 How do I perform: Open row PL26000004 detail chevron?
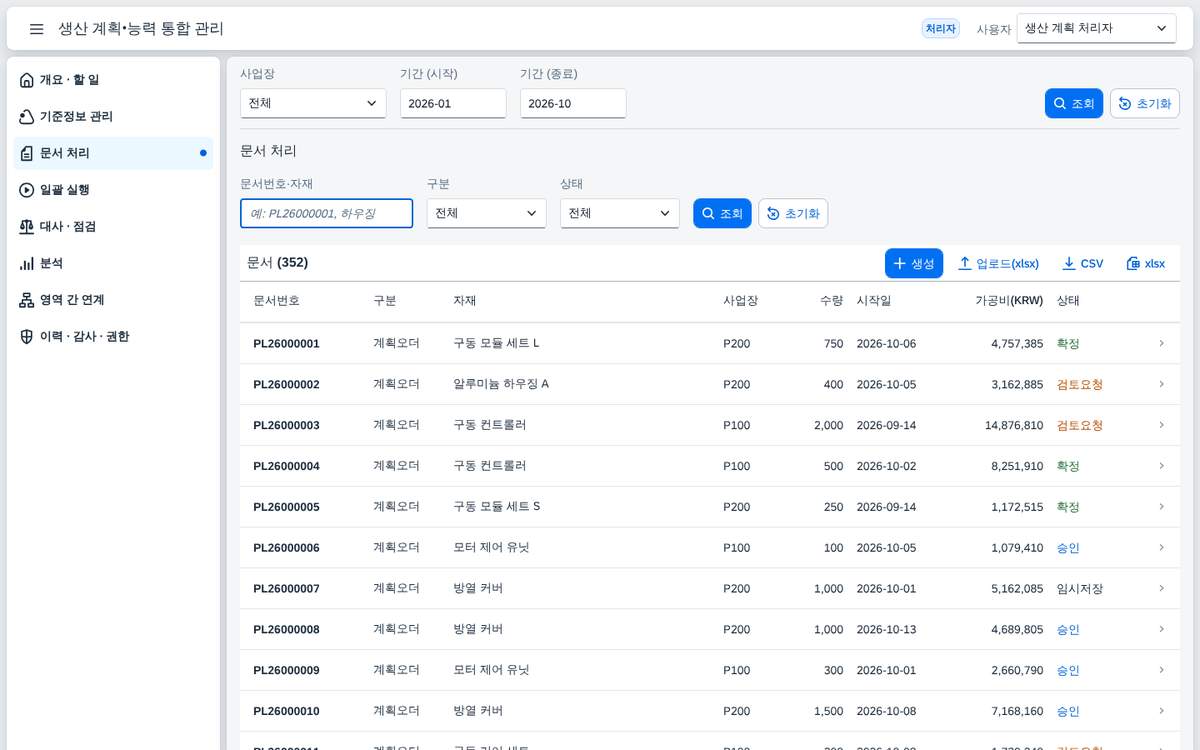point(1161,466)
